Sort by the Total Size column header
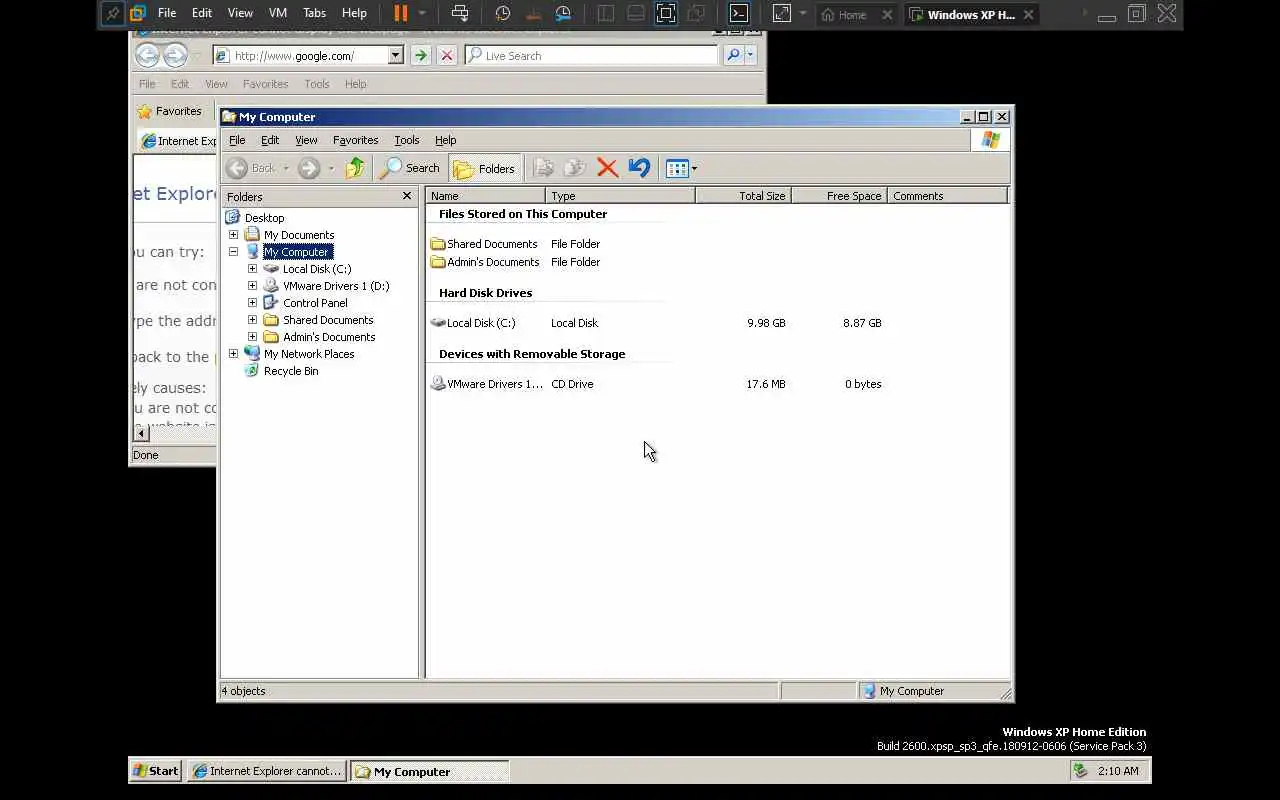Image resolution: width=1280 pixels, height=800 pixels. pos(744,196)
